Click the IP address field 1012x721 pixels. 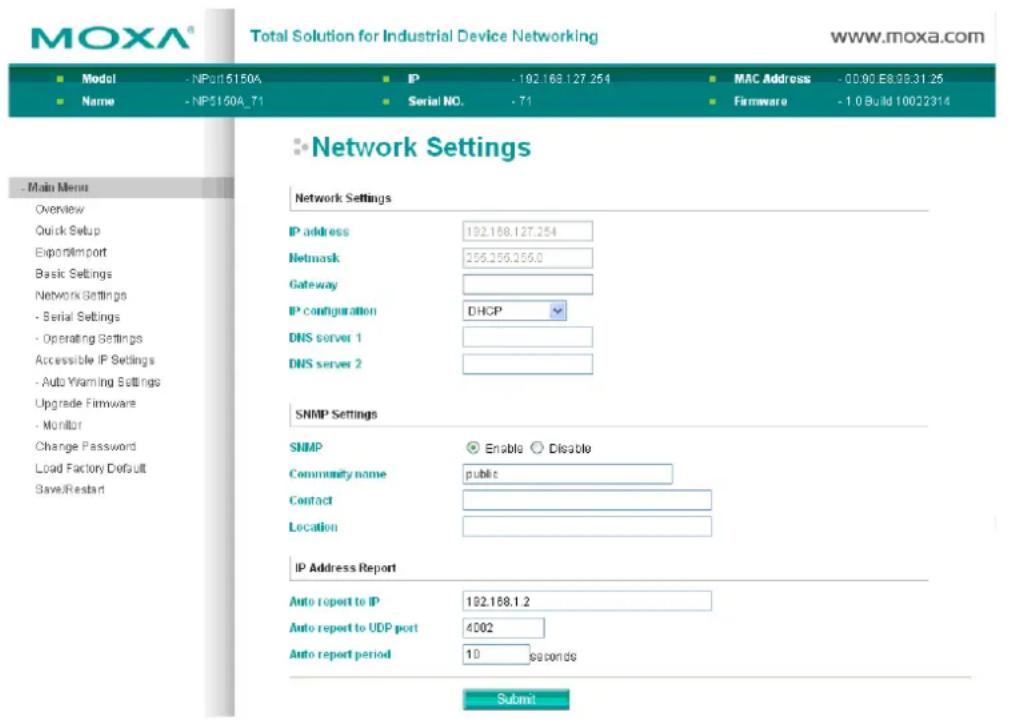tap(527, 231)
